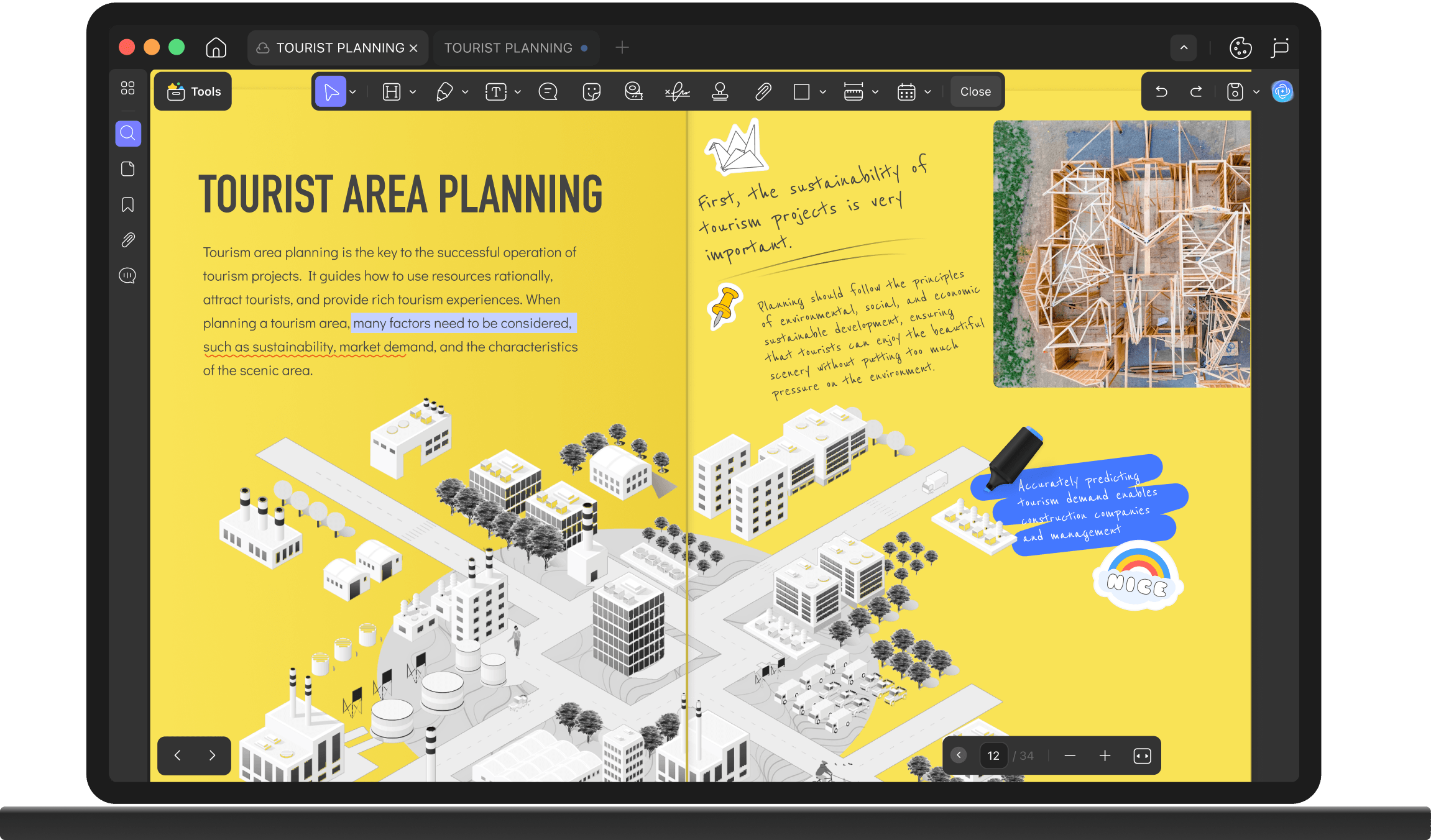Click the underlined text 'such as sustainability, market demand'
The width and height of the screenshot is (1431, 840).
pyautogui.click(x=319, y=347)
